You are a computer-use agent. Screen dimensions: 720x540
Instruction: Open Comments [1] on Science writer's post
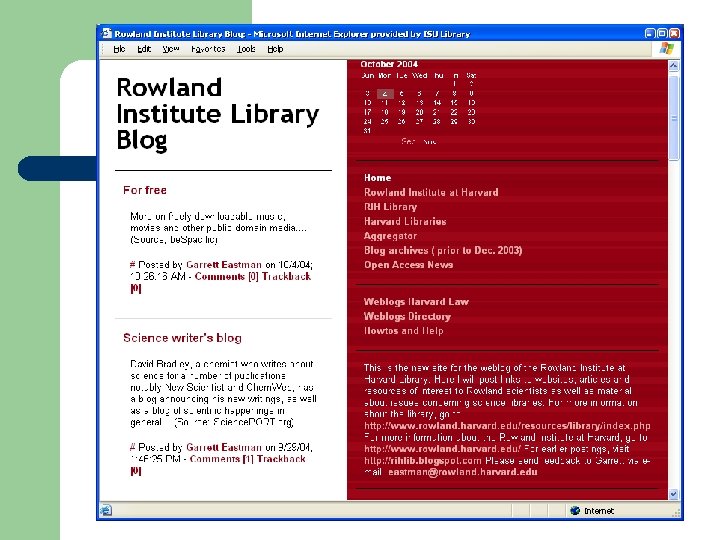(x=221, y=459)
